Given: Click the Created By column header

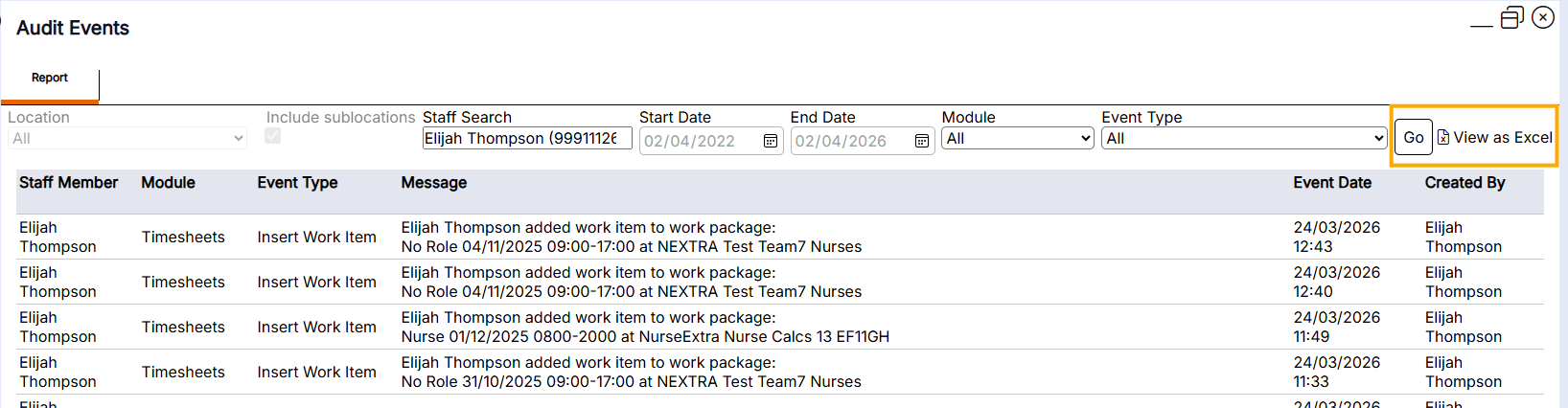Looking at the screenshot, I should click(x=1464, y=183).
